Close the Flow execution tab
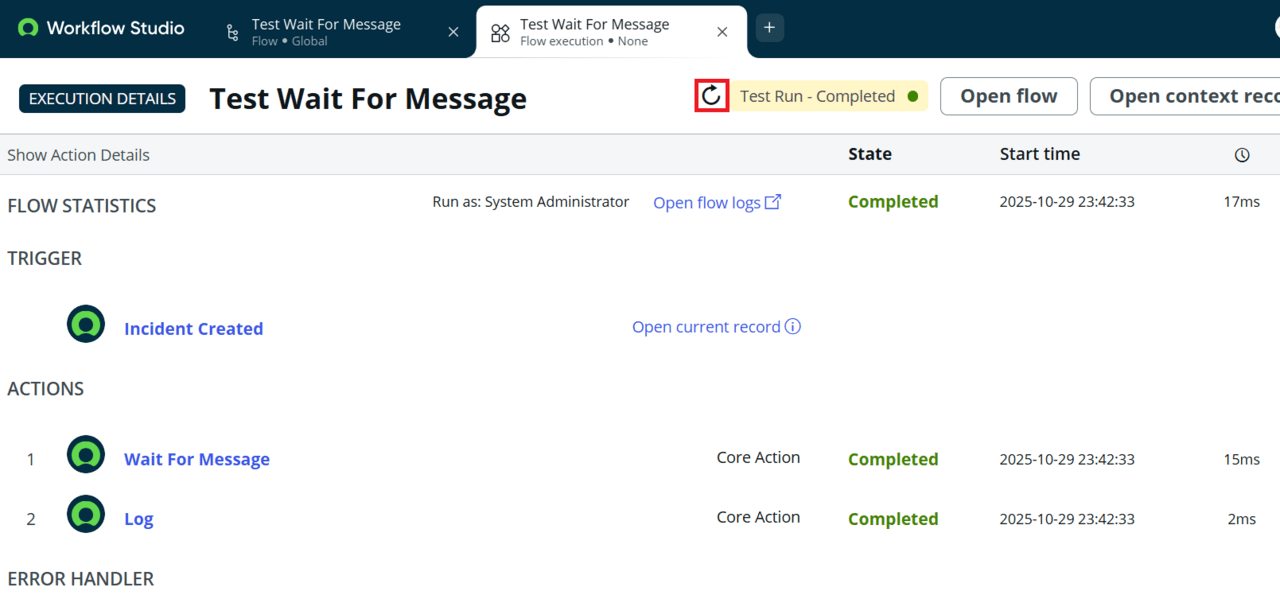This screenshot has height=595, width=1280. (x=722, y=32)
